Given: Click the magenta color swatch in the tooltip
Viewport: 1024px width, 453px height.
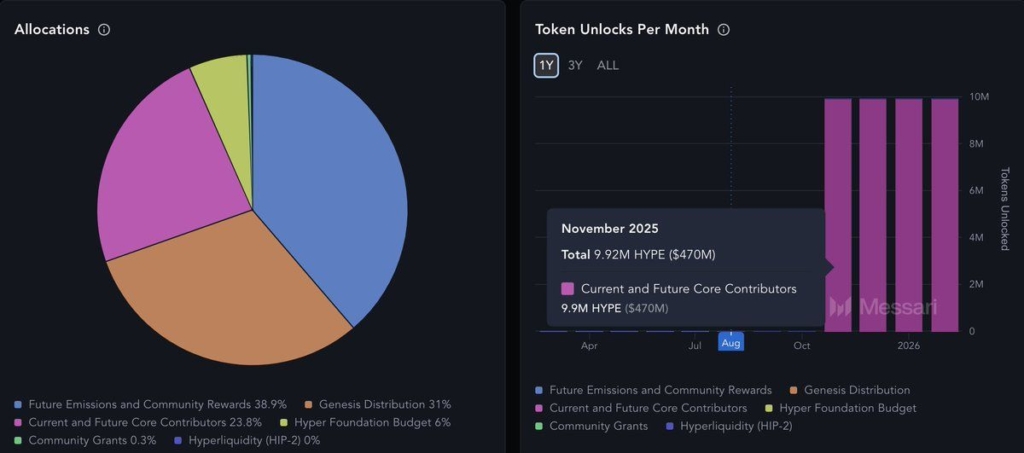Looking at the screenshot, I should (568, 289).
